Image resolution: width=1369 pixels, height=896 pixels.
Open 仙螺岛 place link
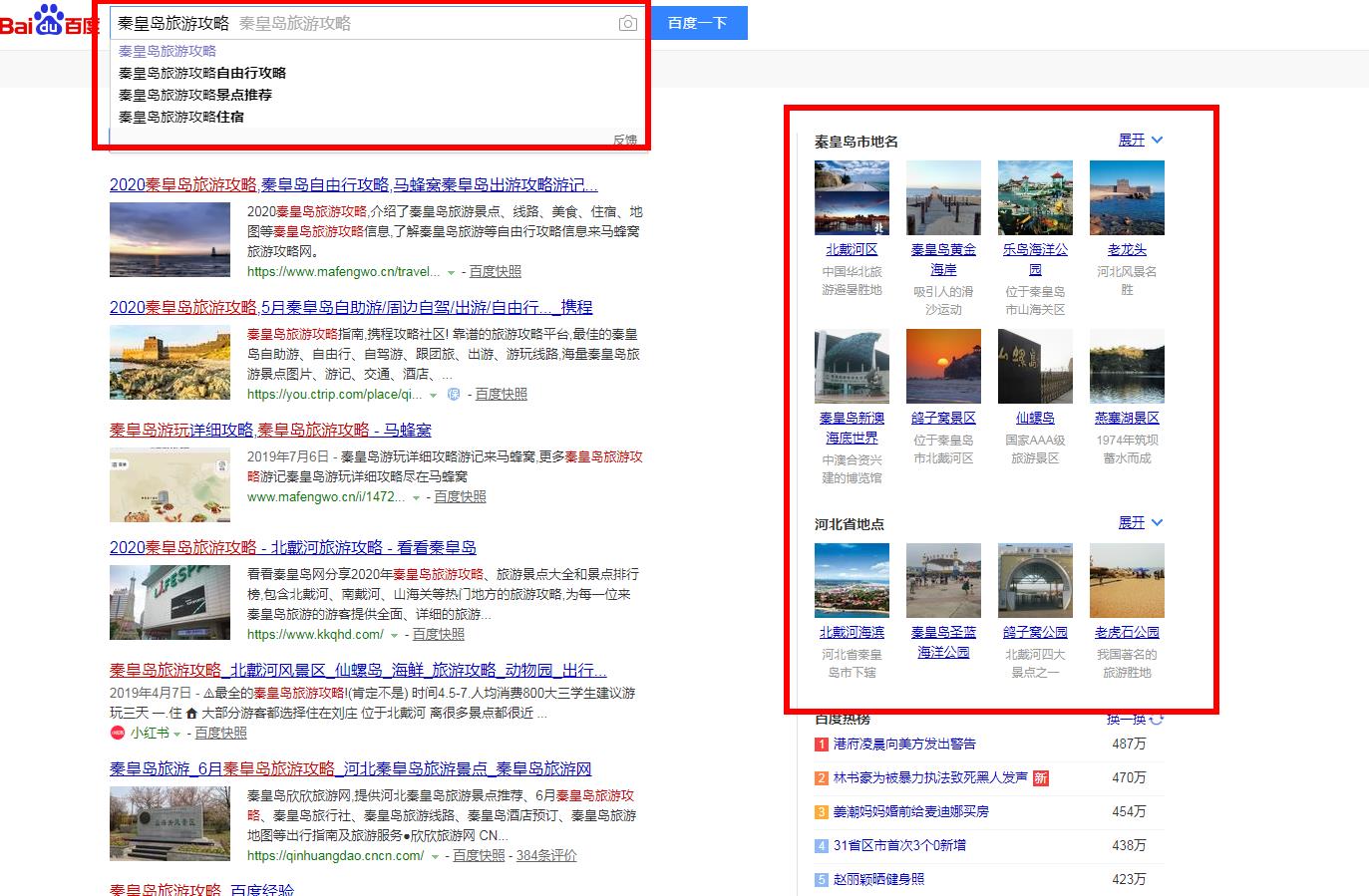pyautogui.click(x=1035, y=418)
